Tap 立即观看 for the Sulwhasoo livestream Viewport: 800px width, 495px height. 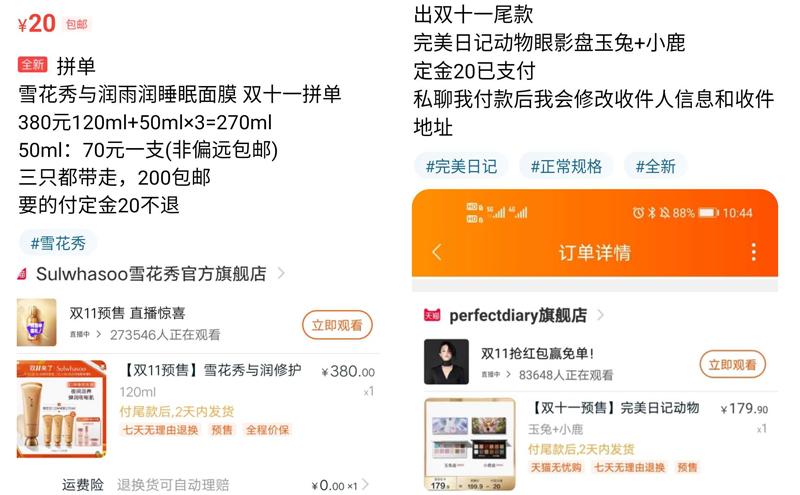click(337, 325)
